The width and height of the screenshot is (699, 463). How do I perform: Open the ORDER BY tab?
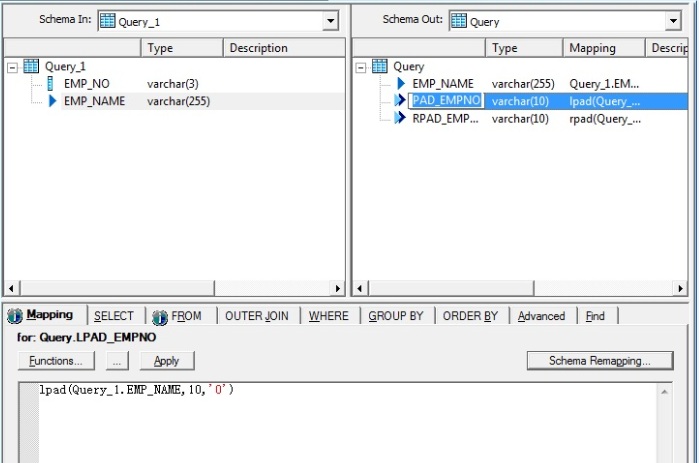pos(470,316)
